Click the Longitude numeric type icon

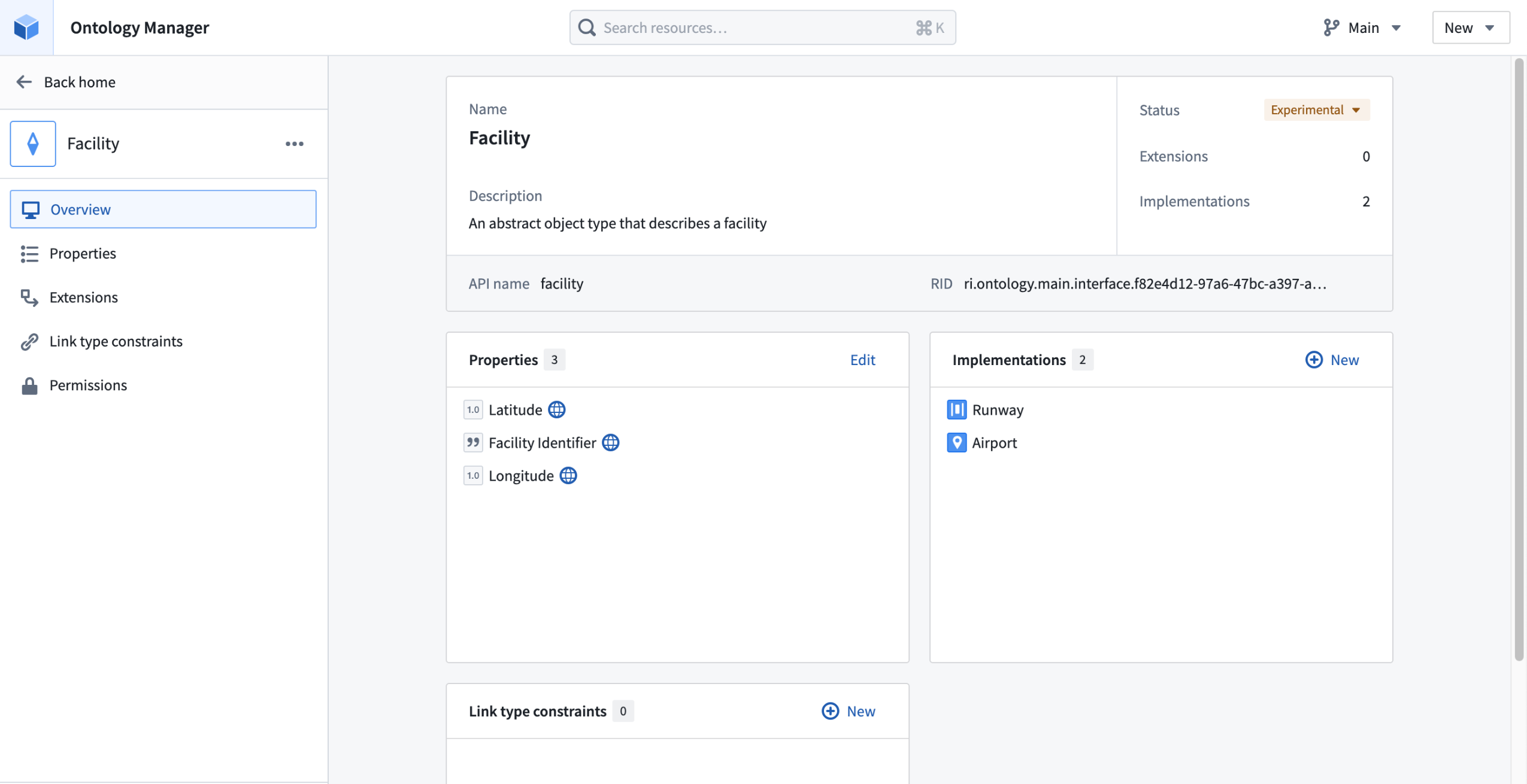pyautogui.click(x=473, y=476)
